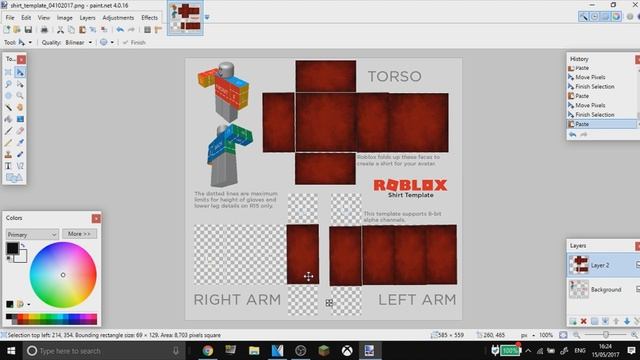Choose the Pan hand tool
The height and width of the screenshot is (360, 640).
coord(20,107)
